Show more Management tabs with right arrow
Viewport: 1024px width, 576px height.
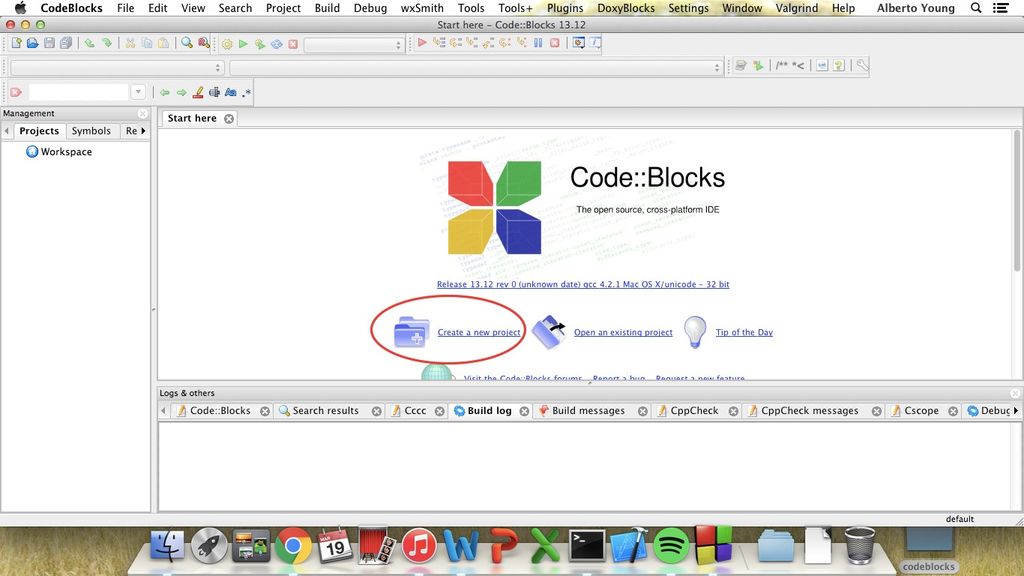pos(143,131)
